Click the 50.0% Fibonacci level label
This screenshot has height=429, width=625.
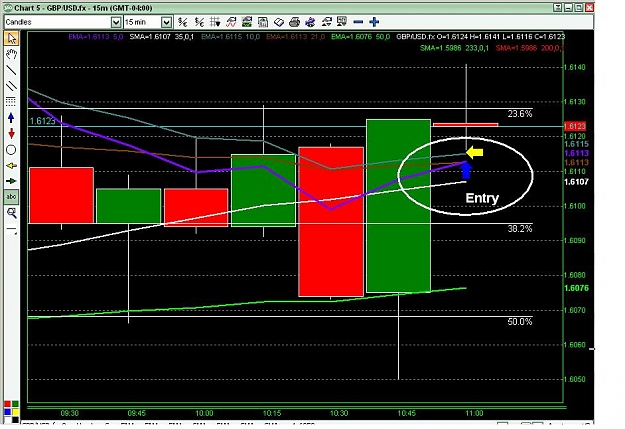[520, 322]
